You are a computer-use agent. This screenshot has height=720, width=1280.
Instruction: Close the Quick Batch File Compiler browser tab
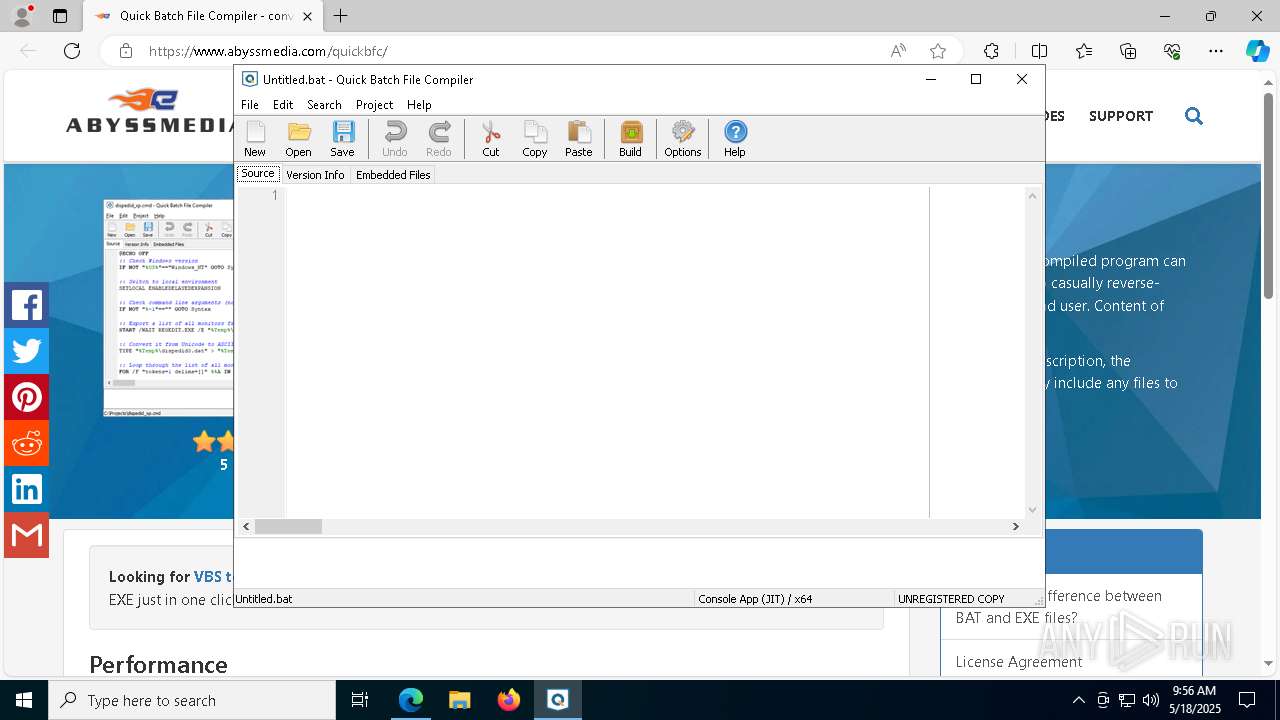pos(307,16)
